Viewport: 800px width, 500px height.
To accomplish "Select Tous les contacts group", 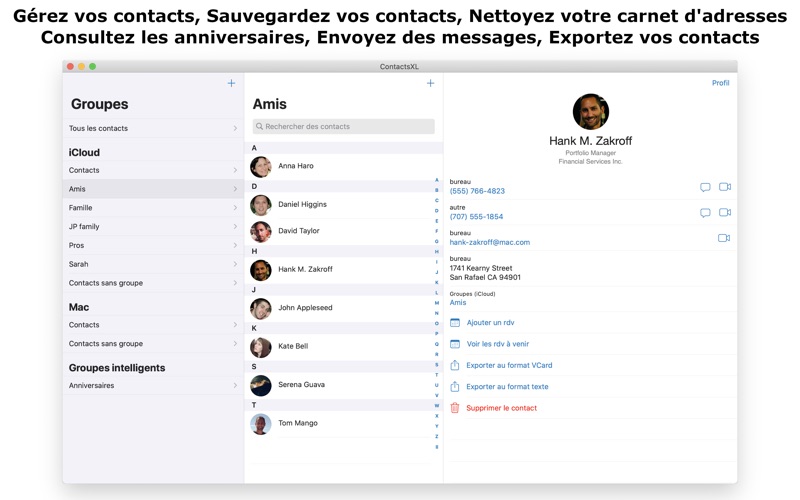I will [153, 129].
